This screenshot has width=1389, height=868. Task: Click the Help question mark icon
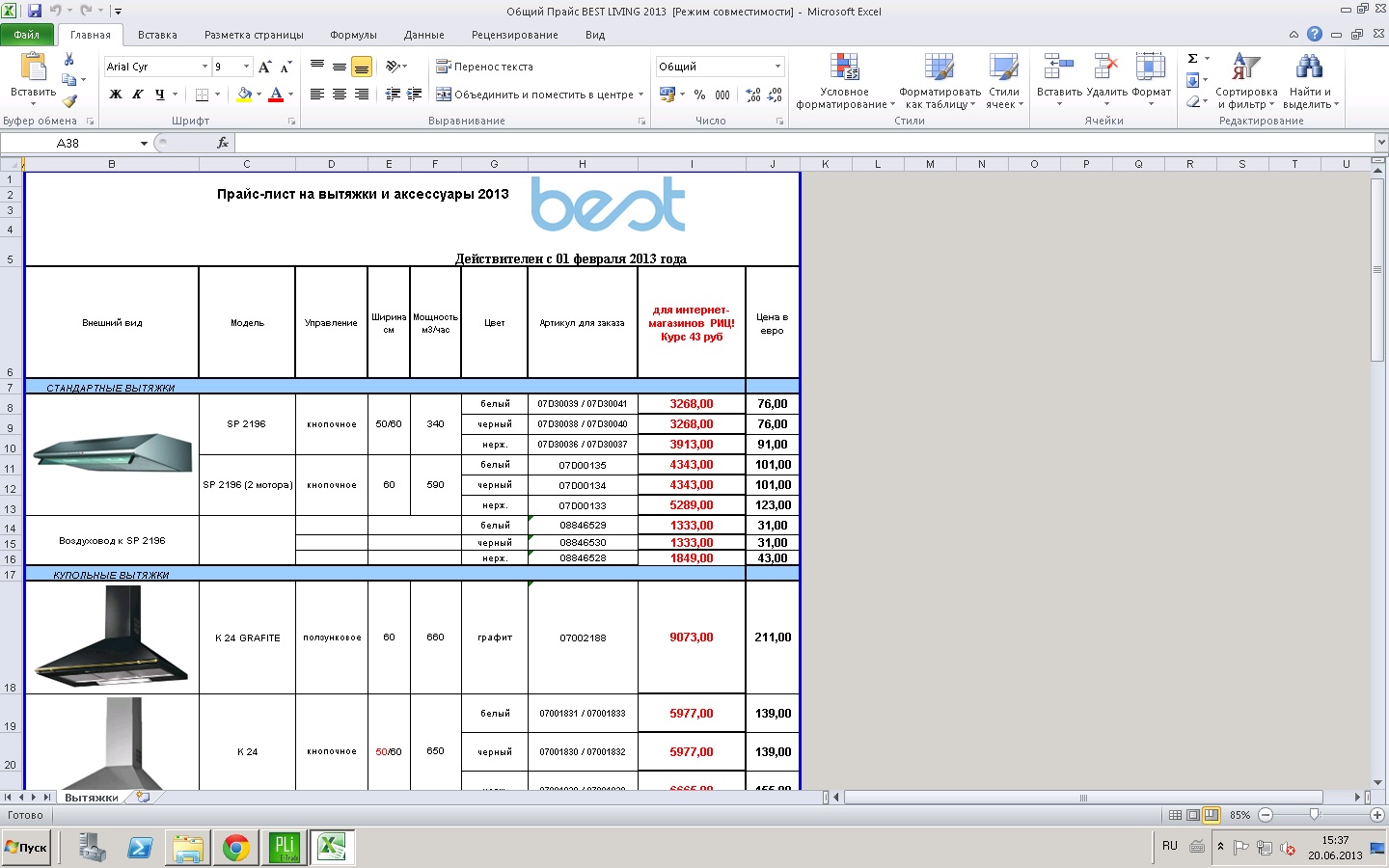(1315, 34)
